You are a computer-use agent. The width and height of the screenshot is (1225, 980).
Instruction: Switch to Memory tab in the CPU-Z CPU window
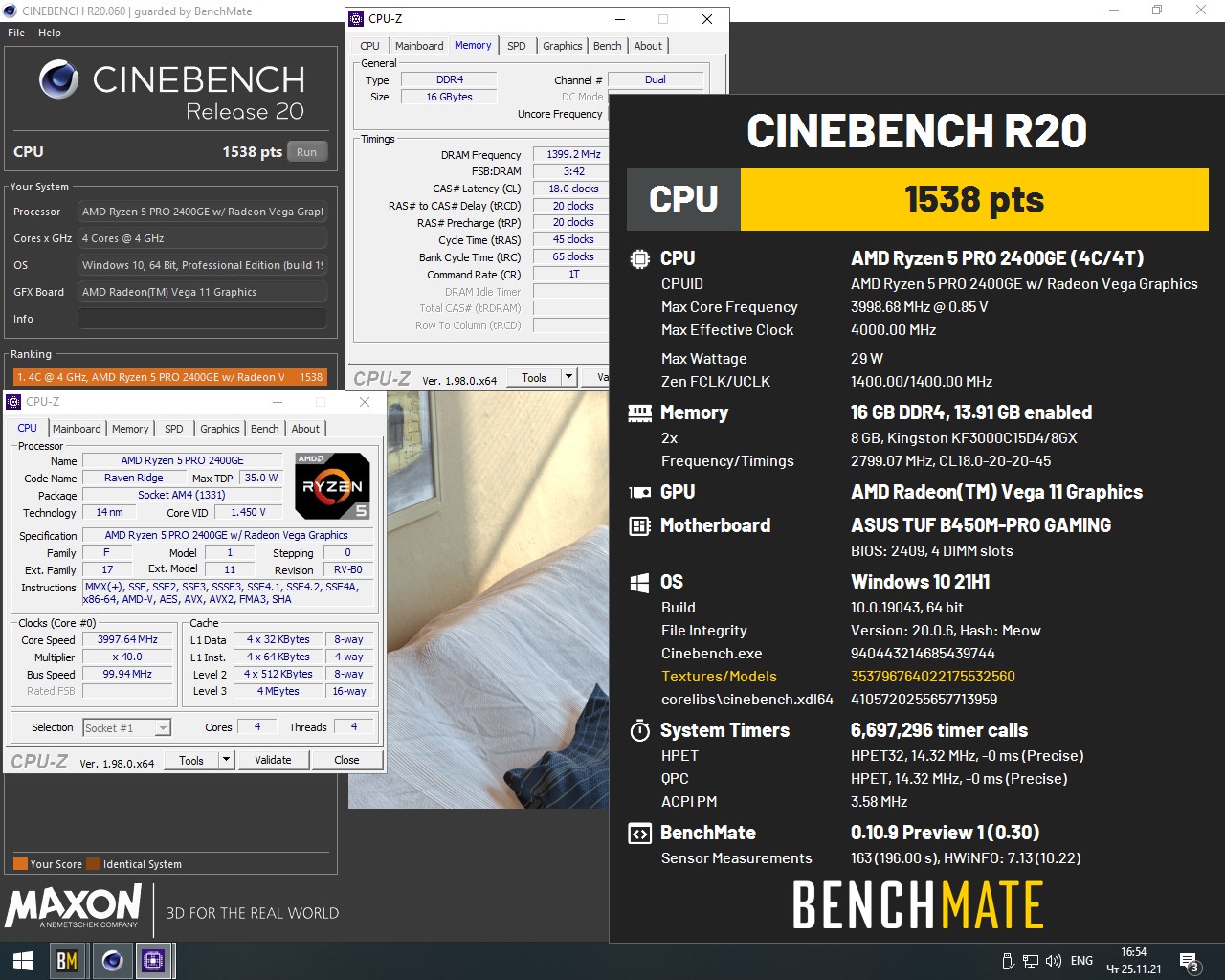tap(130, 429)
